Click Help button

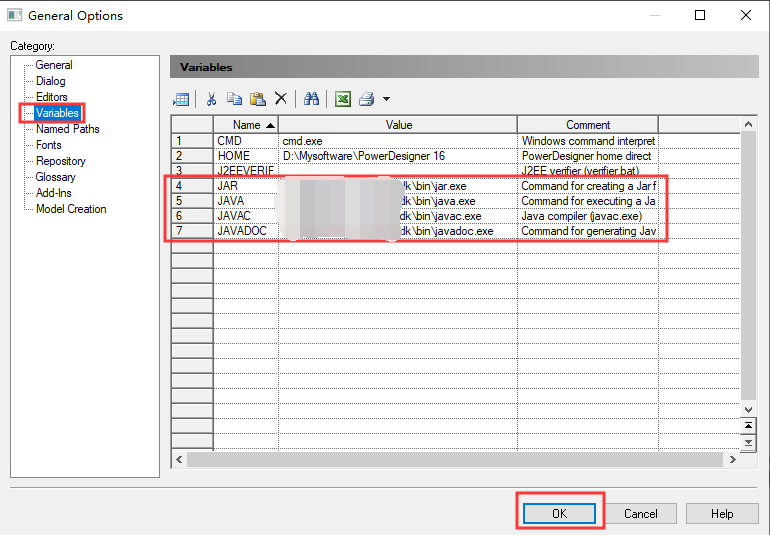pyautogui.click(x=722, y=514)
